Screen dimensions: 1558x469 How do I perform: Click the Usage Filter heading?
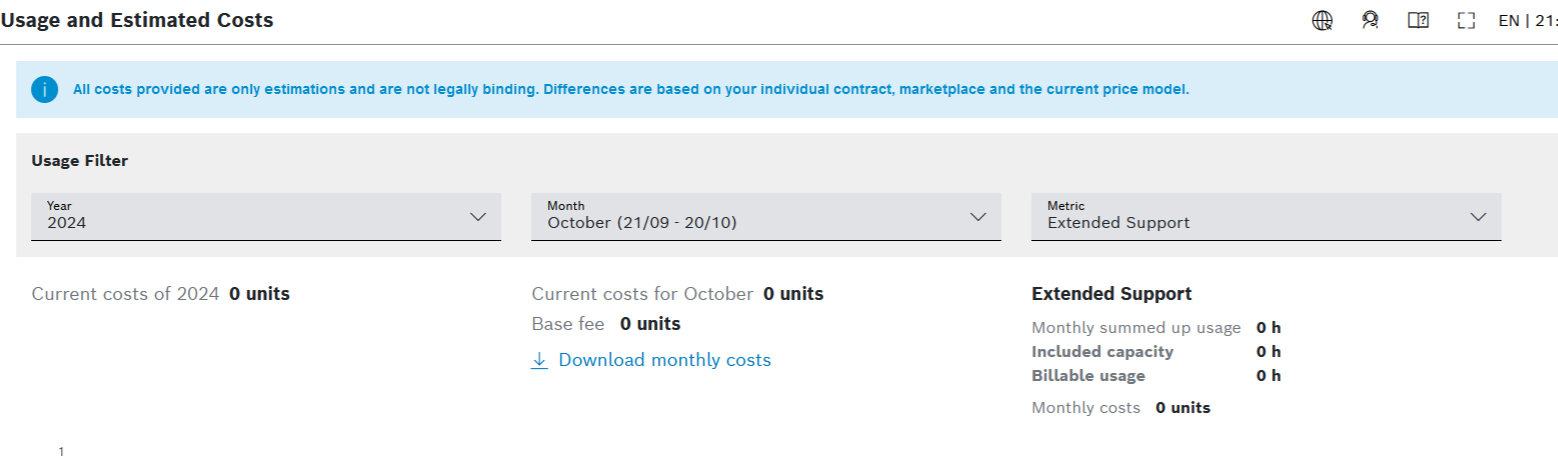[x=80, y=160]
